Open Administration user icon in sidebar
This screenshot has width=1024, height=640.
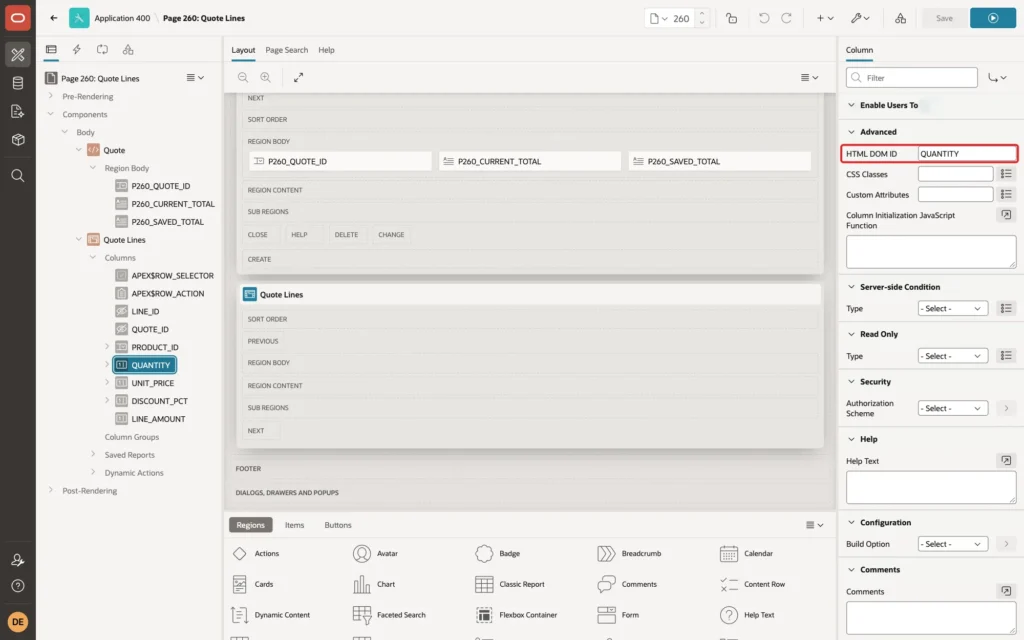coord(18,560)
